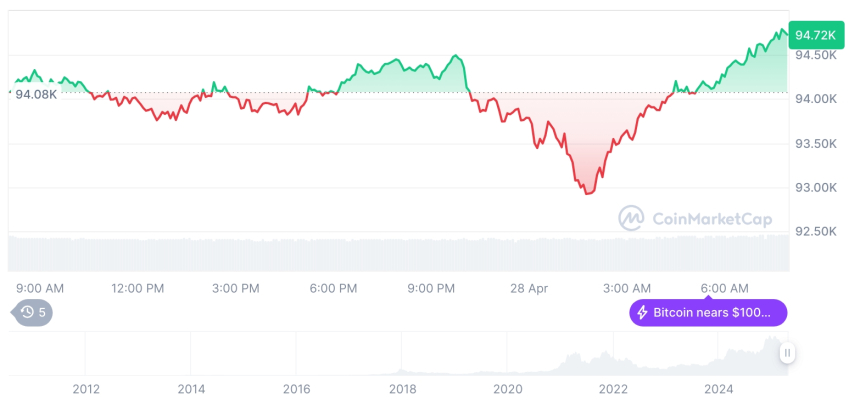Select year 2016 in the overview navigator
The image size is (860, 401).
(x=296, y=388)
